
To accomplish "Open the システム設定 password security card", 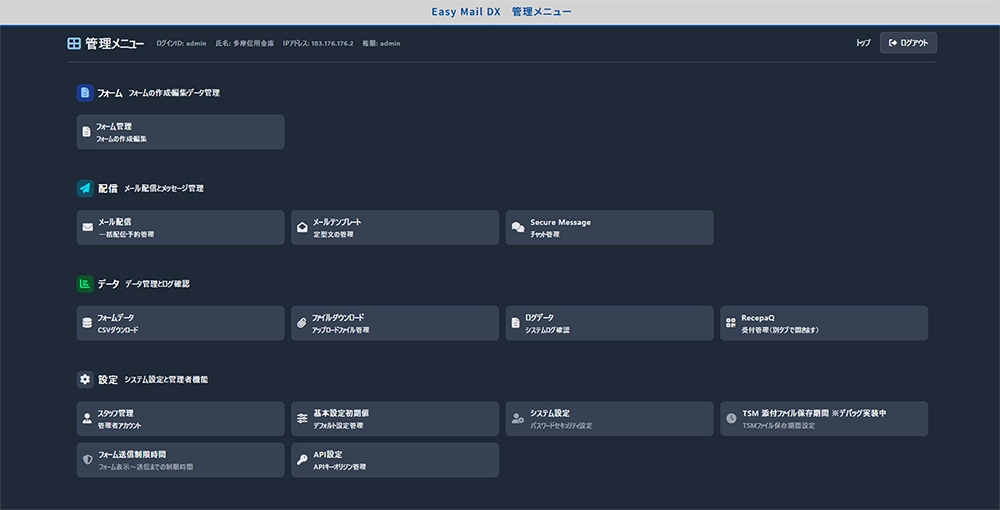I will (609, 419).
